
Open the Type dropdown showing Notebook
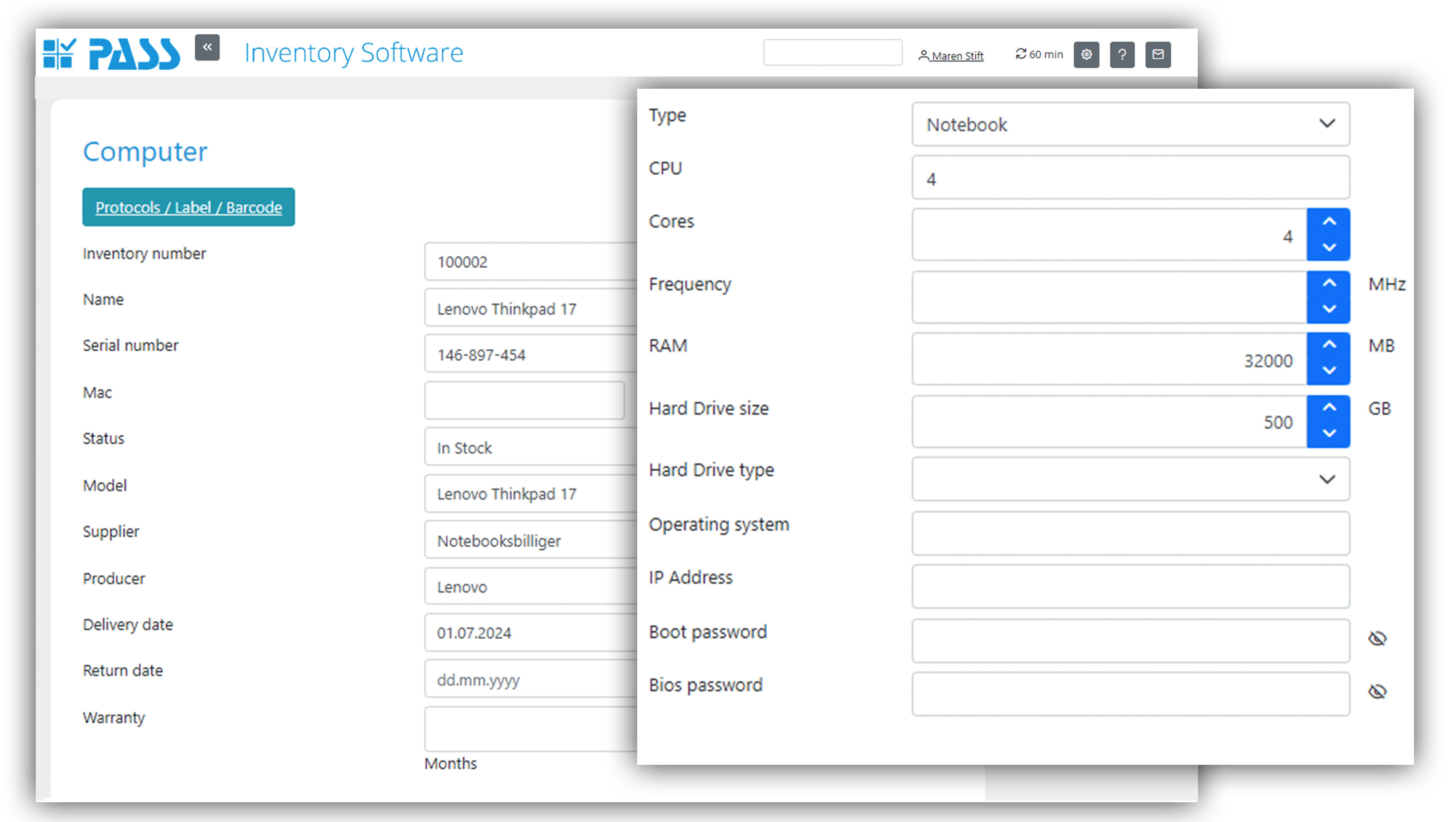1130,124
